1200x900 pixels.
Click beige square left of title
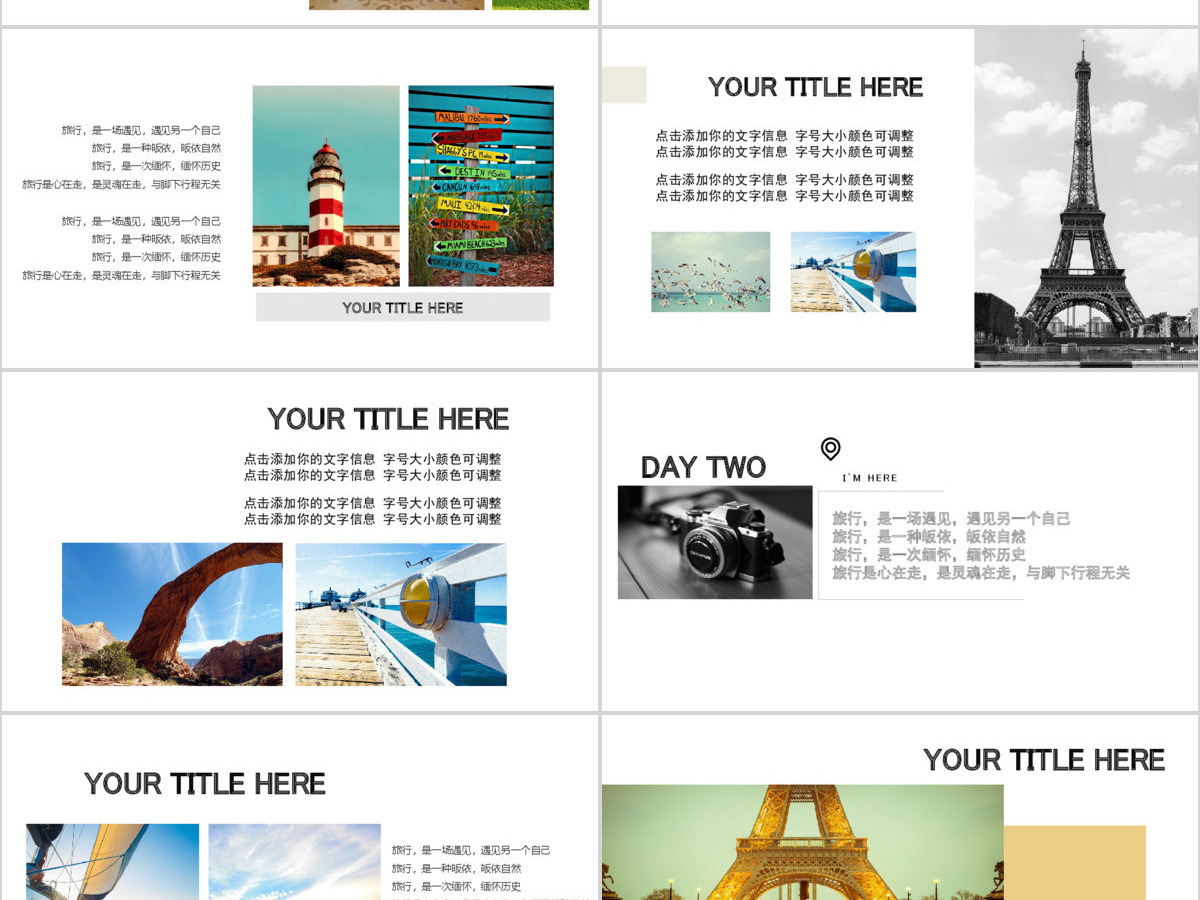pos(624,85)
